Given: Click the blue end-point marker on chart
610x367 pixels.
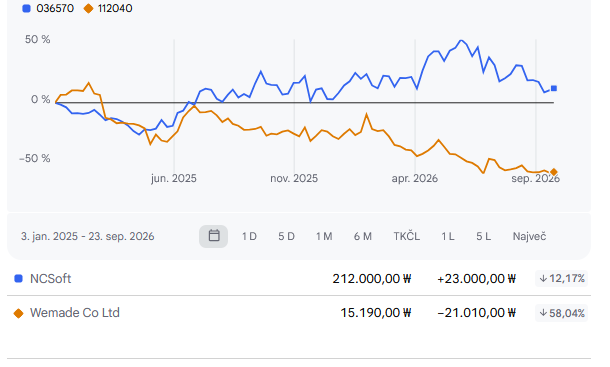Looking at the screenshot, I should 554,88.
